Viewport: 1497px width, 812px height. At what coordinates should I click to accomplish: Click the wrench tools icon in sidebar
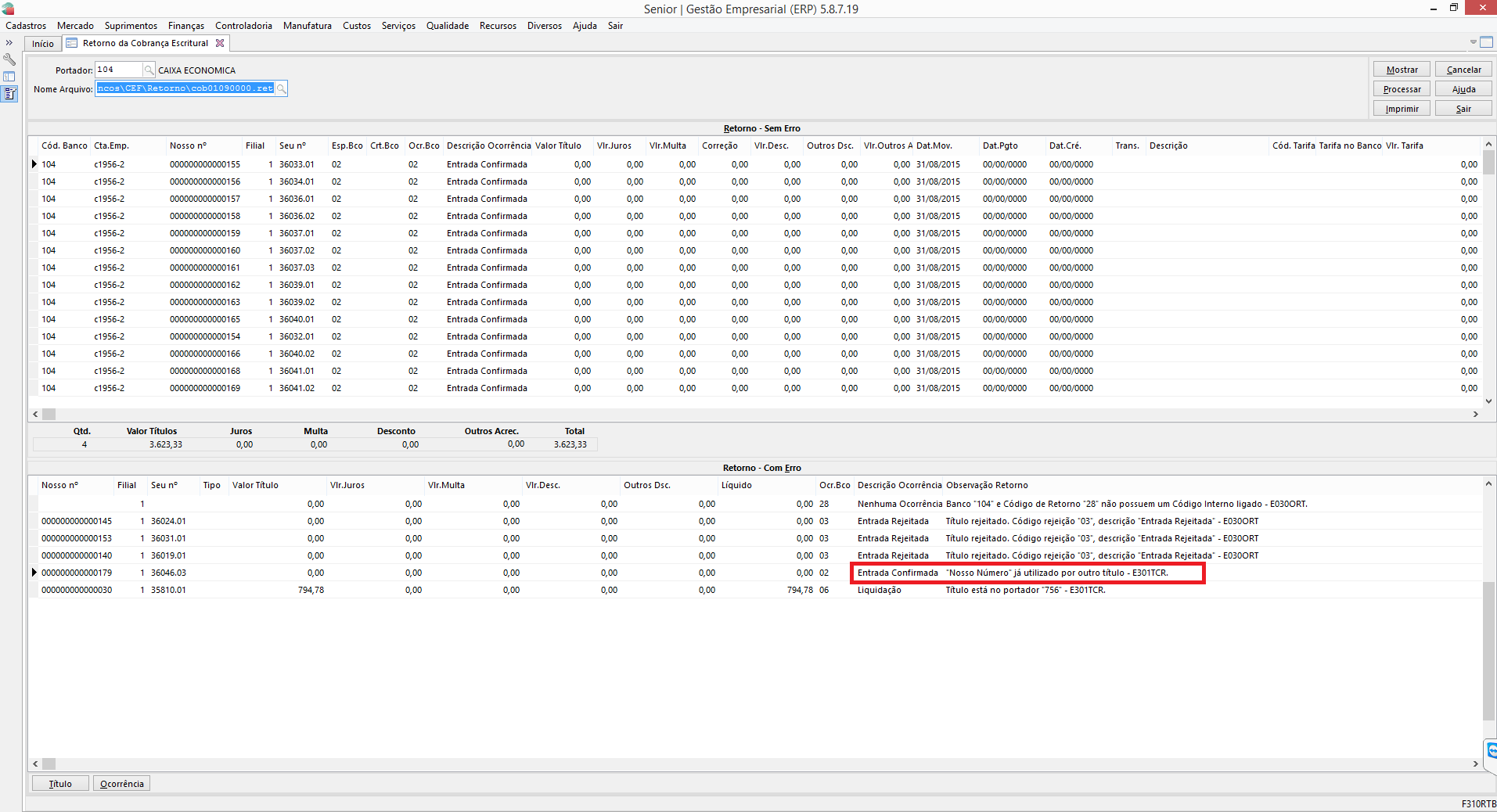[x=9, y=59]
